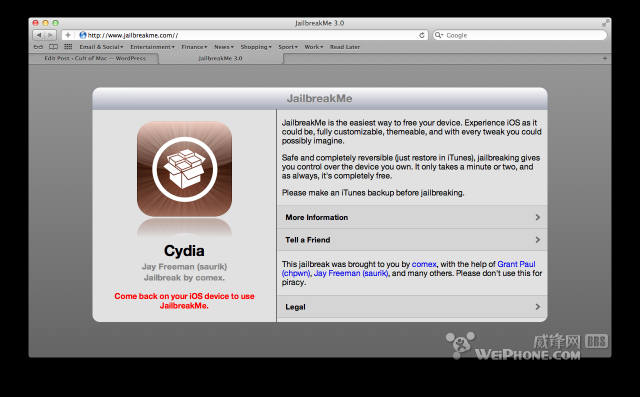
Task: Switch to Edit Post Cult of Mac tab
Action: click(95, 58)
